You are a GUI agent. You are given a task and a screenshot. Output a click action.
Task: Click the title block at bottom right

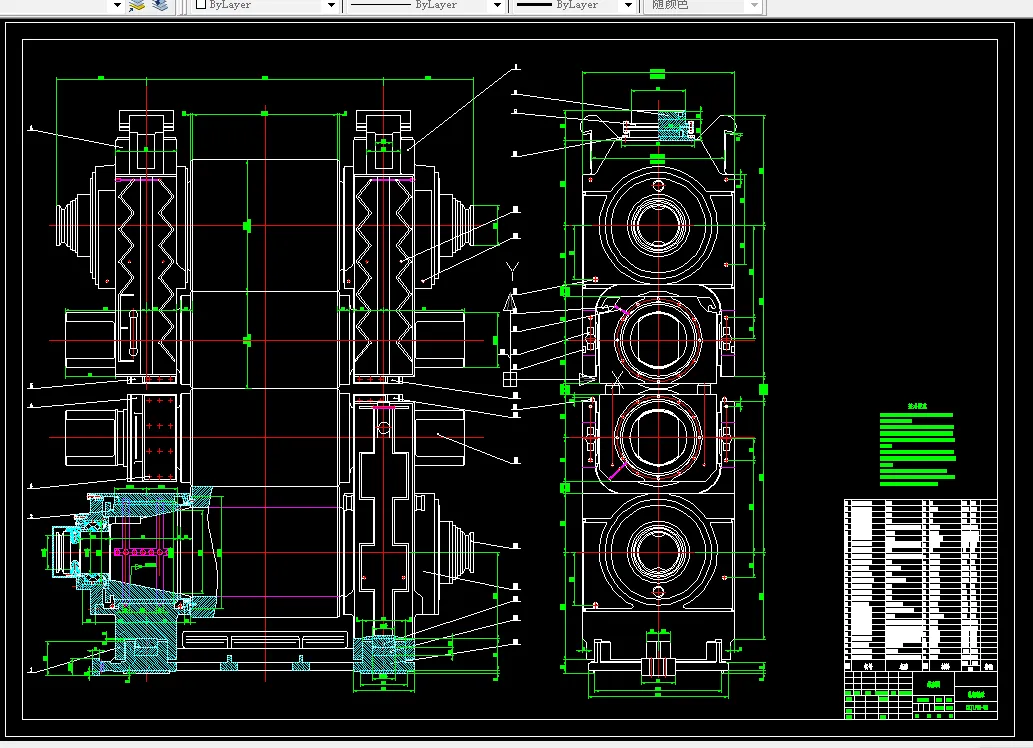pyautogui.click(x=920, y=695)
